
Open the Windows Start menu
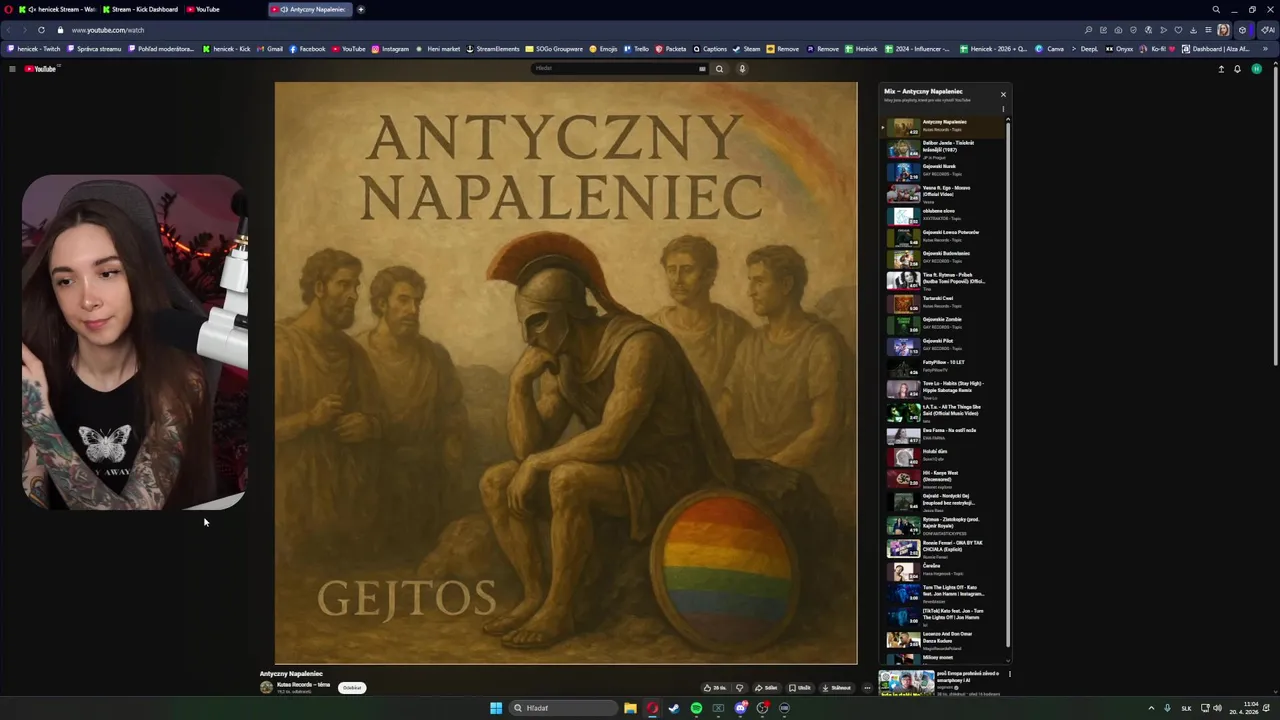point(496,708)
